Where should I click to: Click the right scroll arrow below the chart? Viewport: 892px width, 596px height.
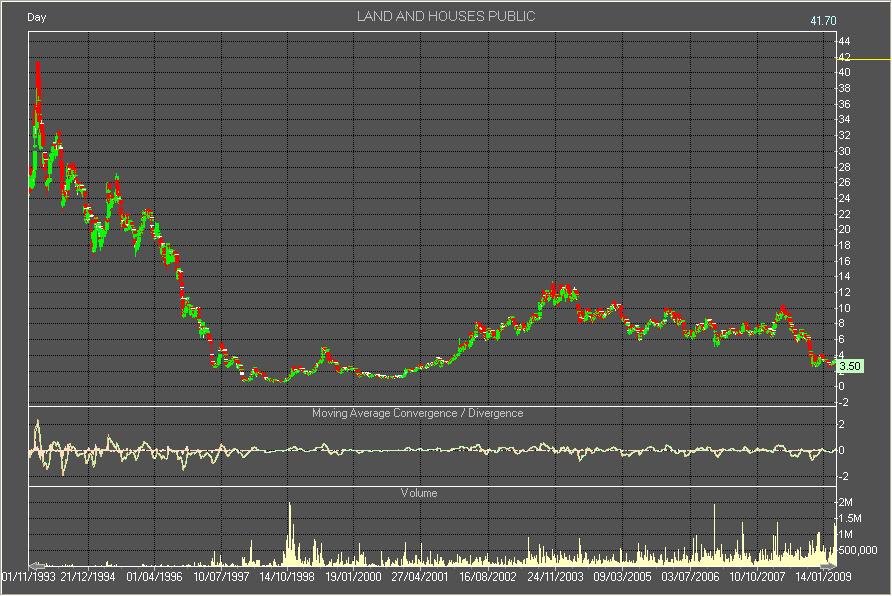point(828,566)
